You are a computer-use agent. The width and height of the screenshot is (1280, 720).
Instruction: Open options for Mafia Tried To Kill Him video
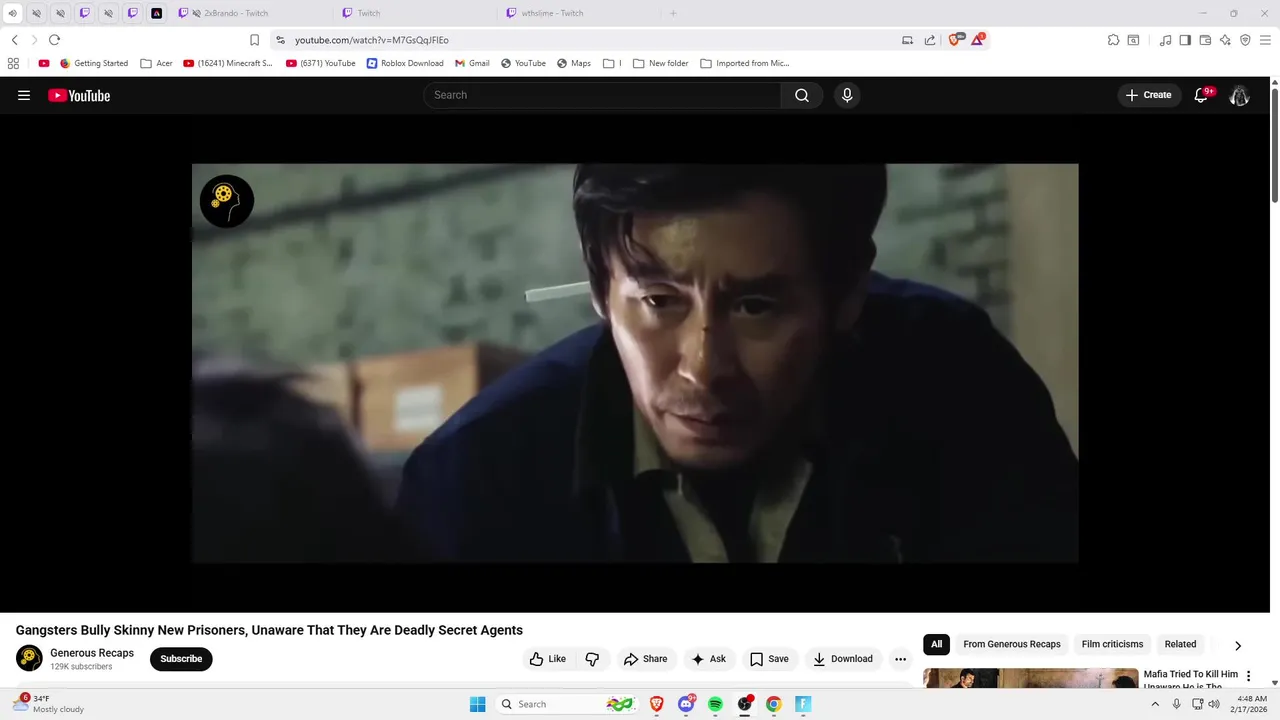click(x=1248, y=677)
